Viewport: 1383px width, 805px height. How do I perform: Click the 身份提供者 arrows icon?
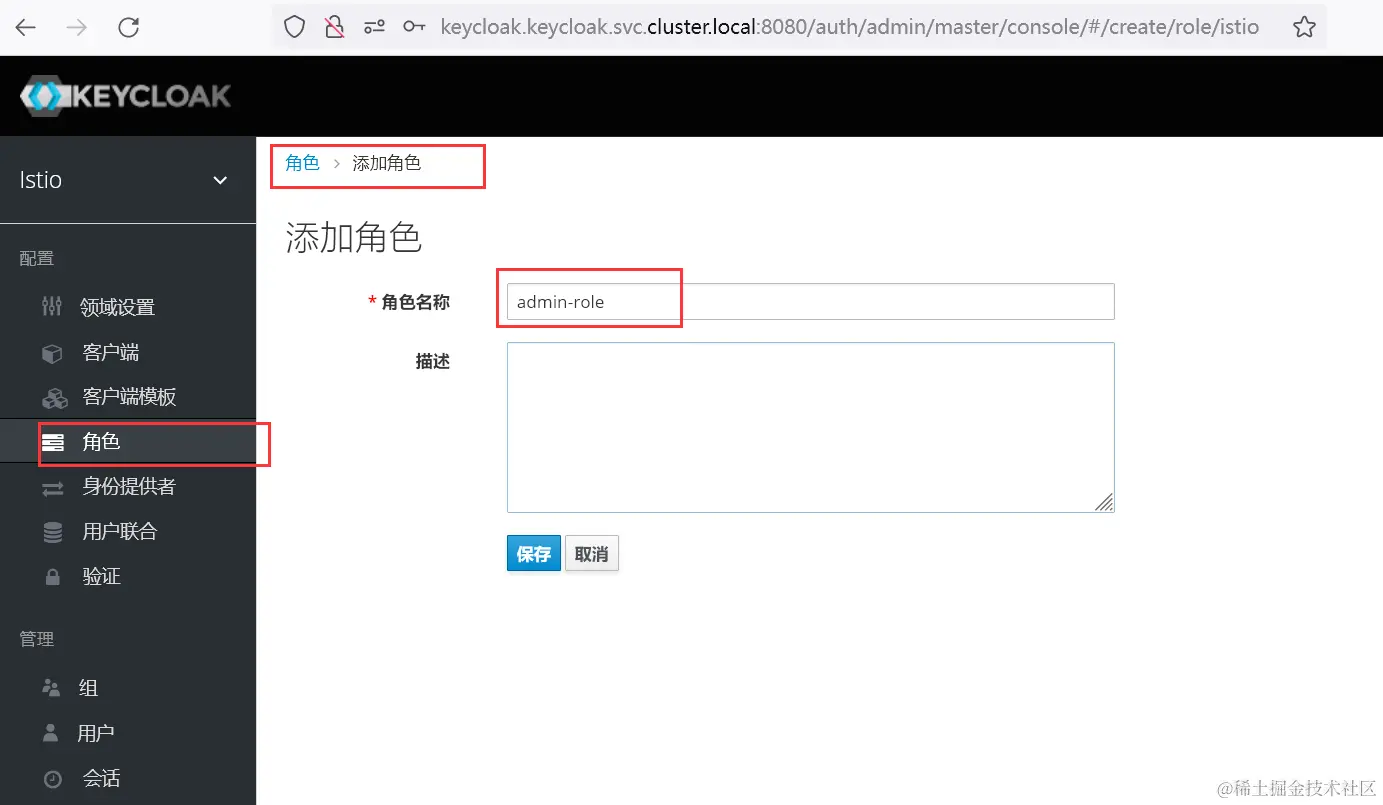tap(53, 488)
